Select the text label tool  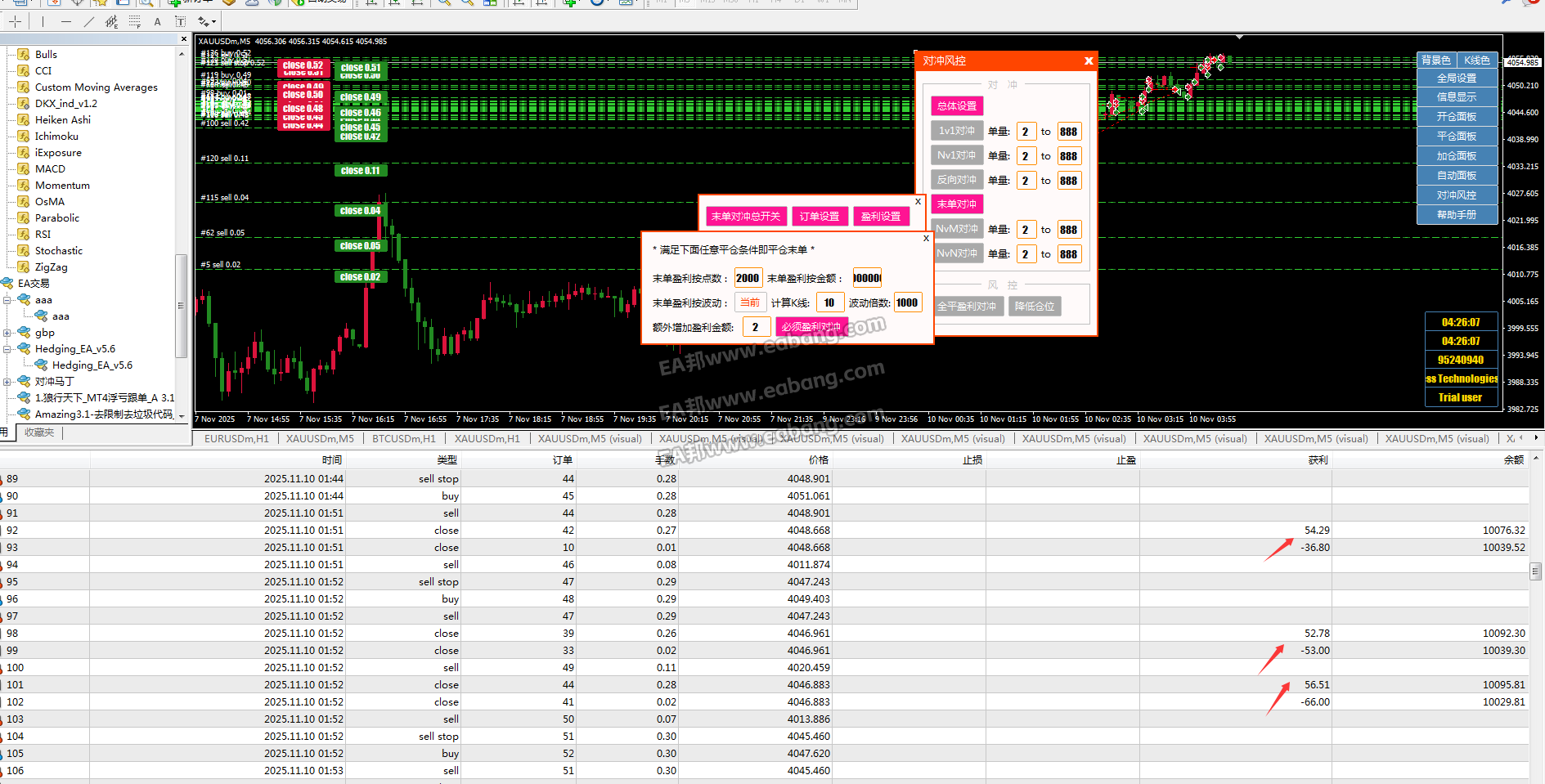coord(158,22)
